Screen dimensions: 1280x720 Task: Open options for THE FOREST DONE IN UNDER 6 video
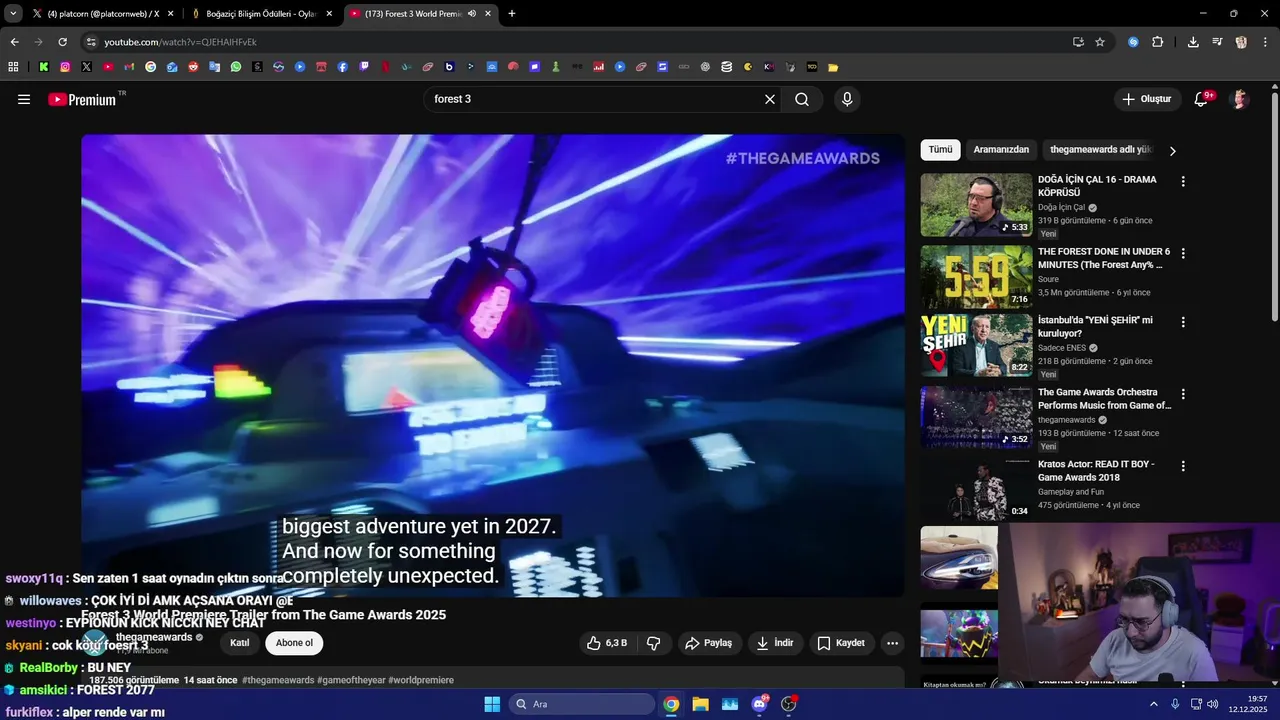1183,254
